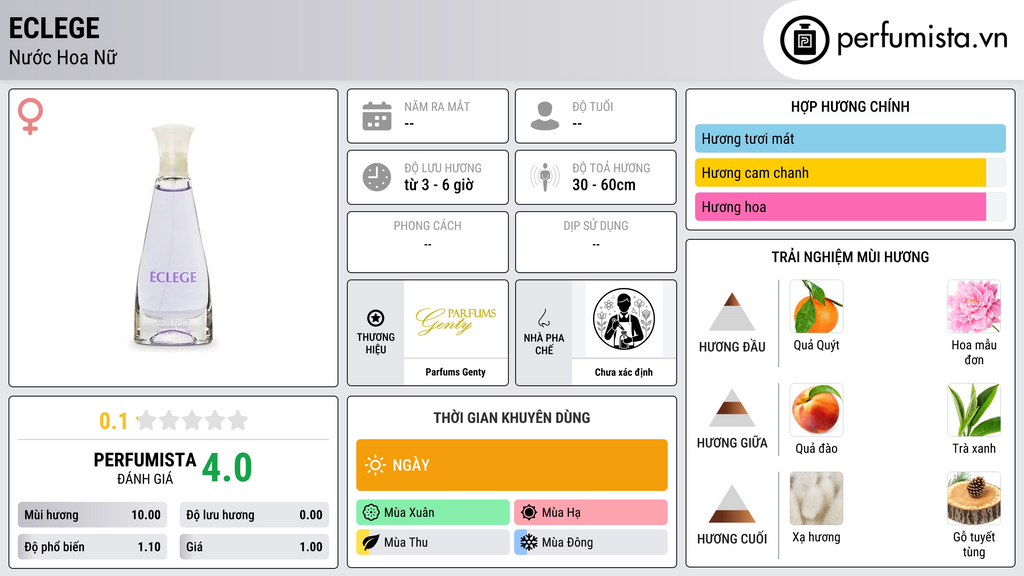
Task: Click the perfumista.vn site name
Action: tap(921, 38)
